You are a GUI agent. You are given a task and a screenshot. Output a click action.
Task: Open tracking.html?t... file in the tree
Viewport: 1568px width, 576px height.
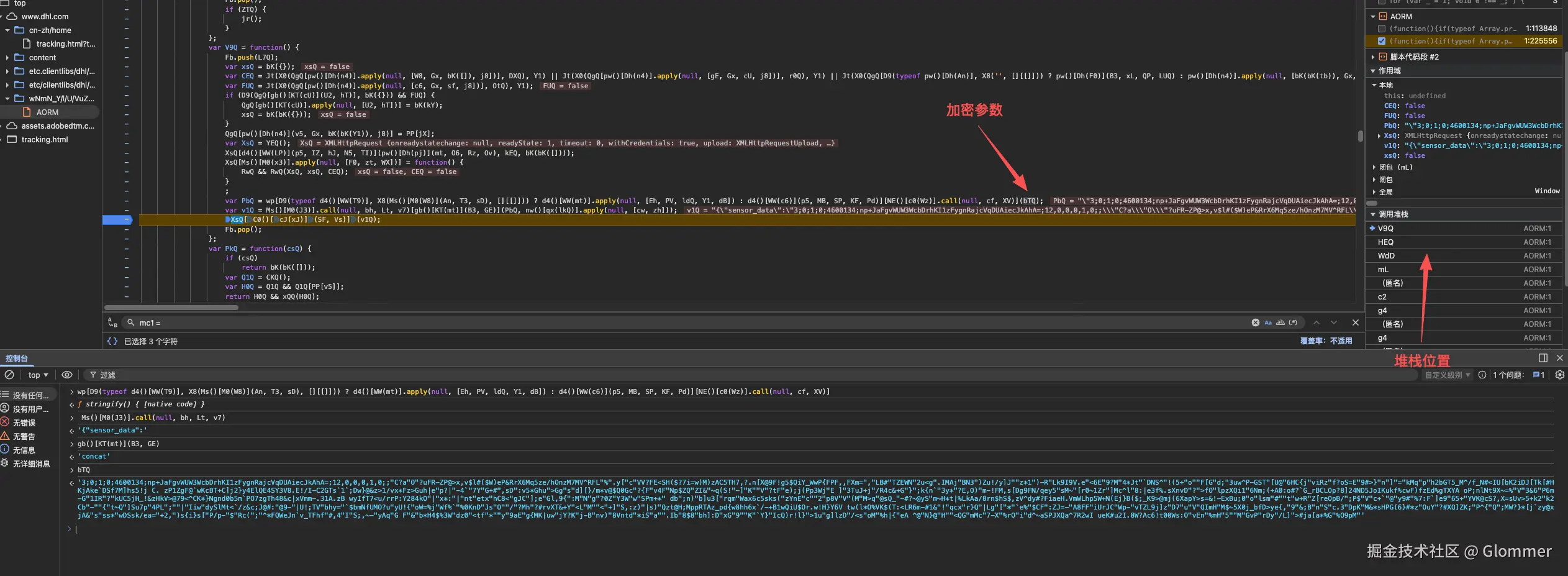[x=66, y=43]
